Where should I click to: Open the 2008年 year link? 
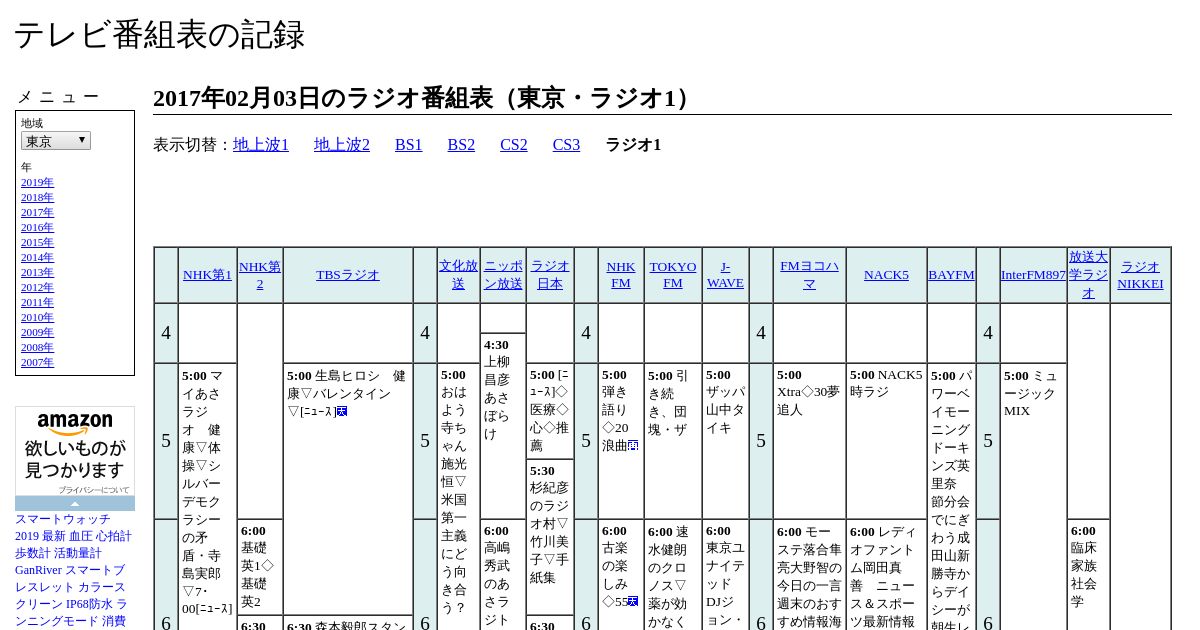[x=37, y=347]
